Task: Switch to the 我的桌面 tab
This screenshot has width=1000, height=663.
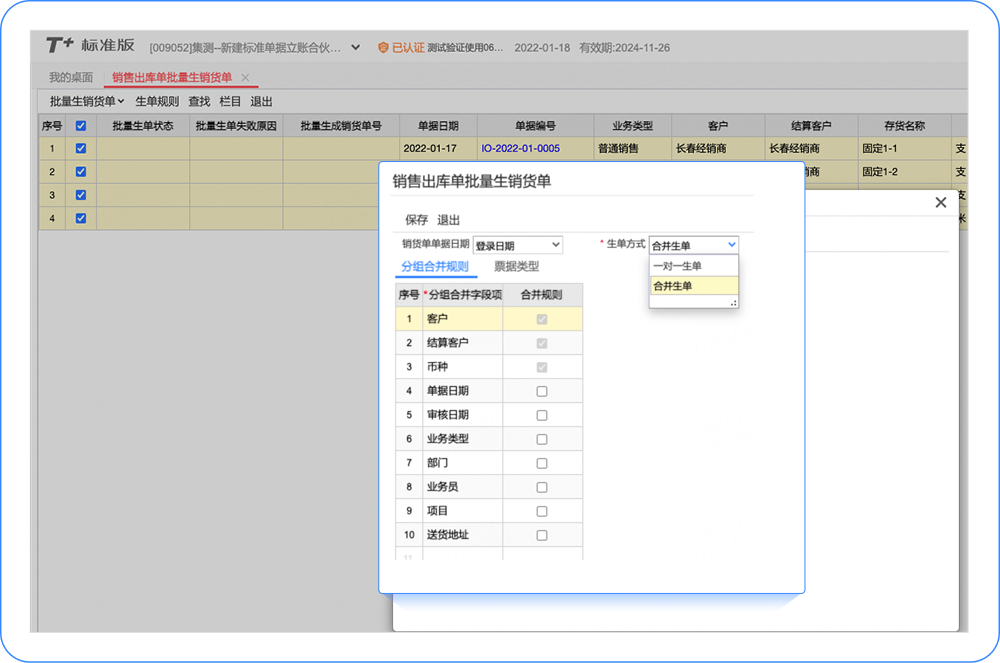Action: point(69,75)
